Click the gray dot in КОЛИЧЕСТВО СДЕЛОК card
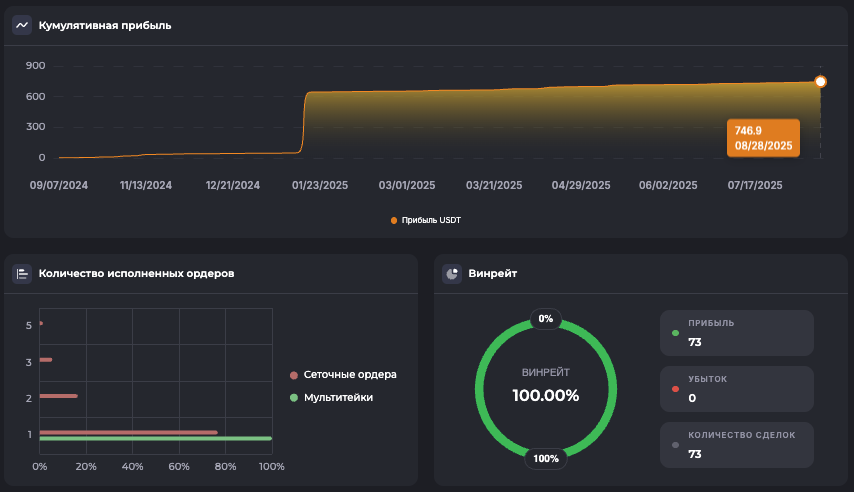This screenshot has height=492, width=854. point(676,445)
